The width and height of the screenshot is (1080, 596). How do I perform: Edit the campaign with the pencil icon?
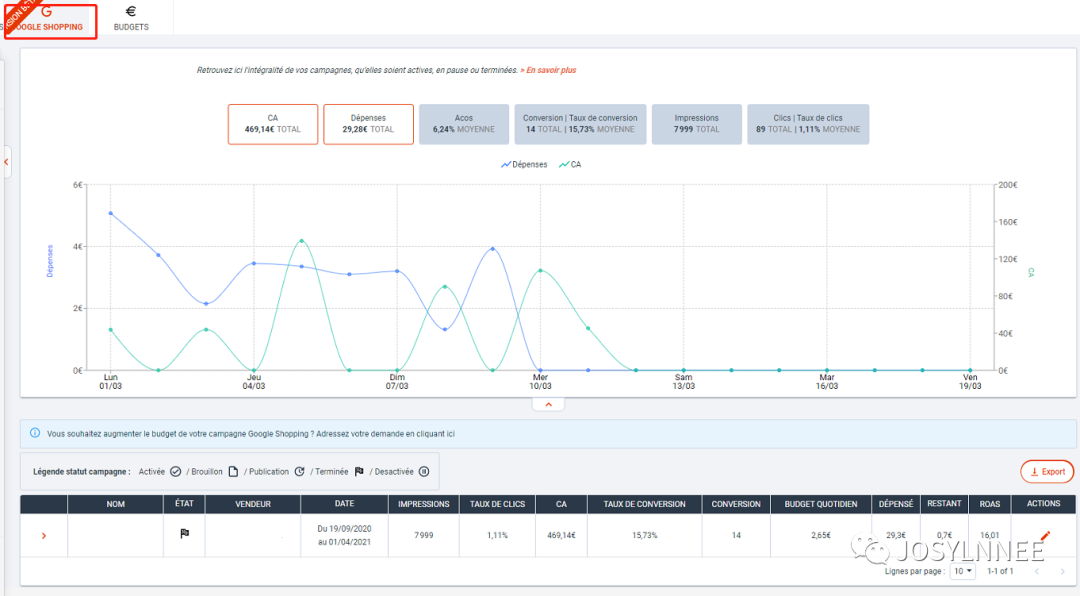tap(1045, 536)
